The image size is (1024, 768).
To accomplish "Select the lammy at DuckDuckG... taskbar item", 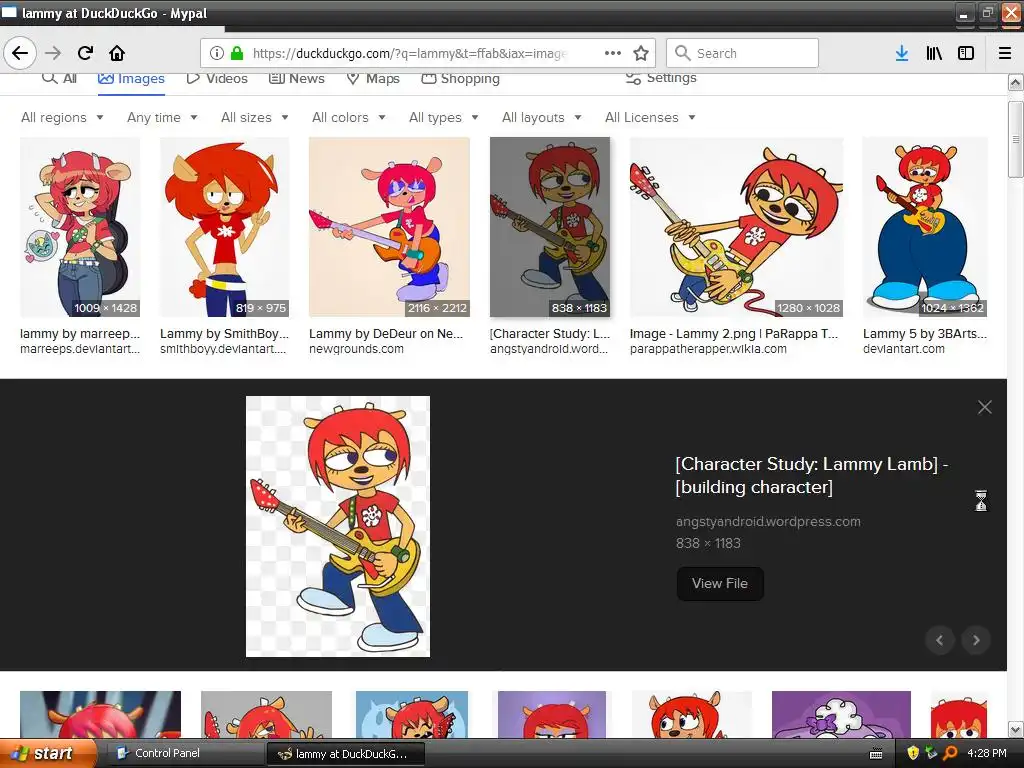I will [347, 754].
